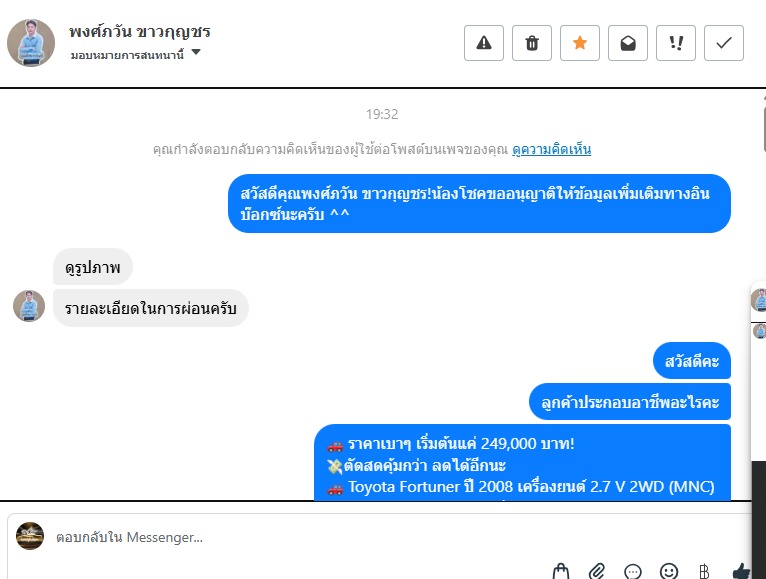
Task: Open the มอบหมายการสนทนานี้ assignment menu
Action: (128, 55)
